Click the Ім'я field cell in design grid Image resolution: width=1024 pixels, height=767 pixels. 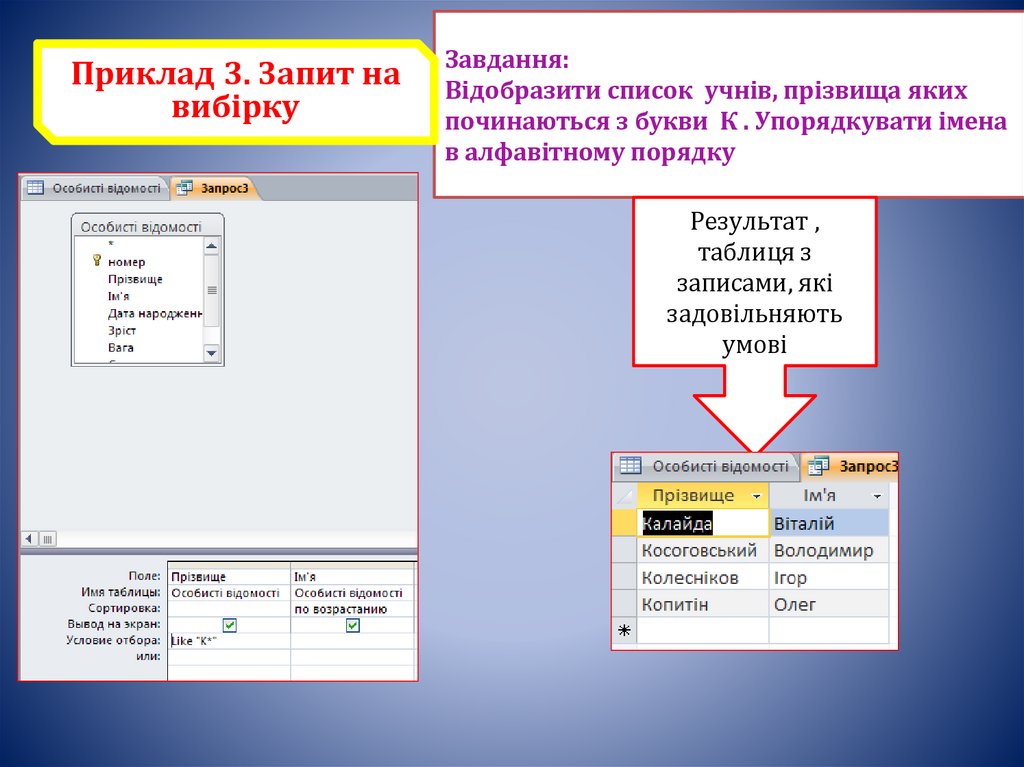[x=353, y=576]
